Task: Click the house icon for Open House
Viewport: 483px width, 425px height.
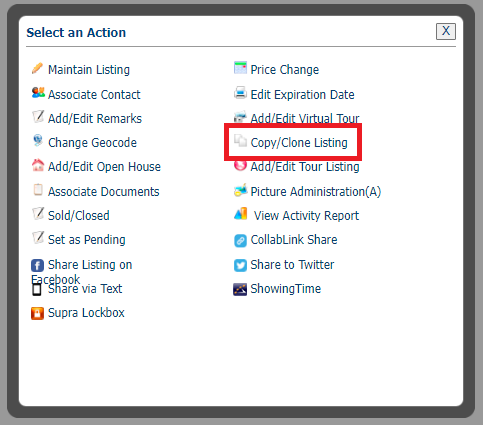Action: click(x=38, y=165)
